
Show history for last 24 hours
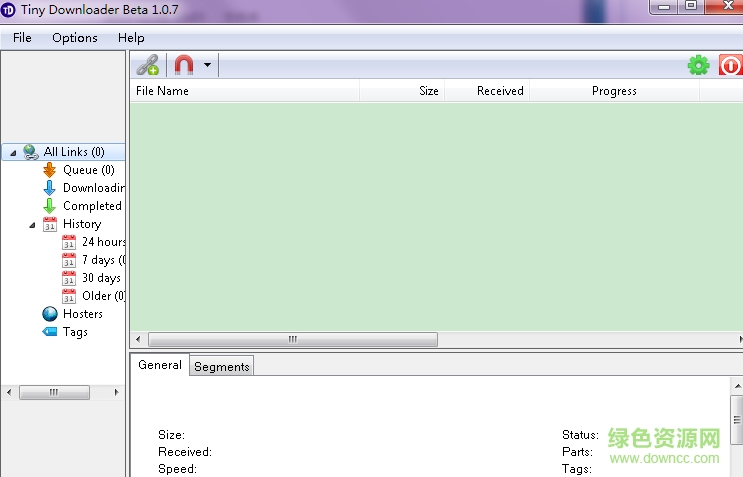coord(103,242)
